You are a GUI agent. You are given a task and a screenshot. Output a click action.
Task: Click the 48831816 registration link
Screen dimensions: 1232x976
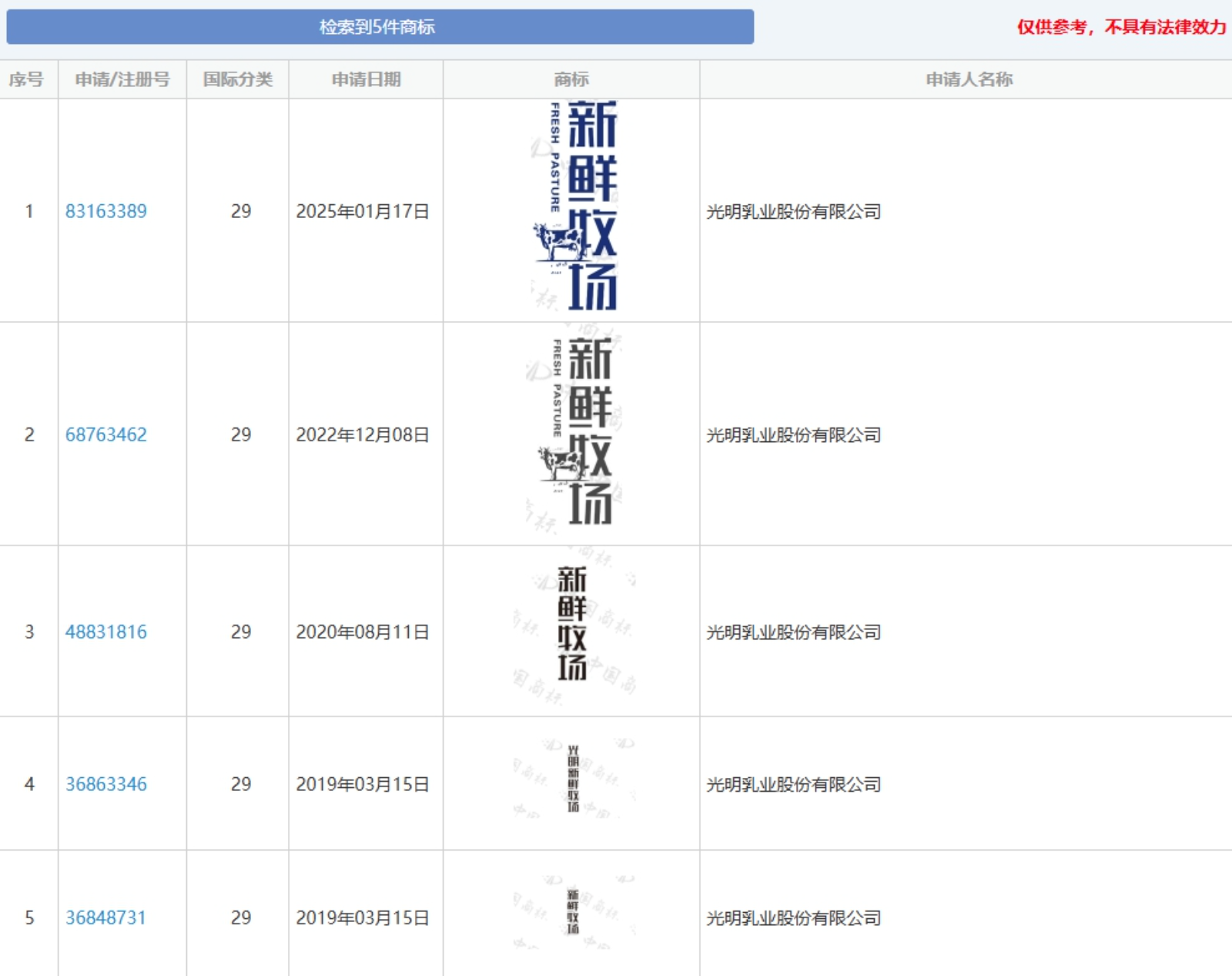click(x=105, y=632)
